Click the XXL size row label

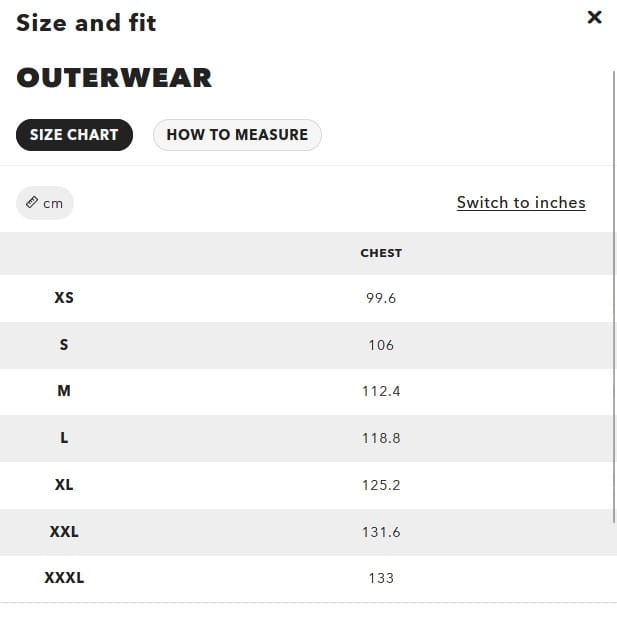[x=64, y=532]
